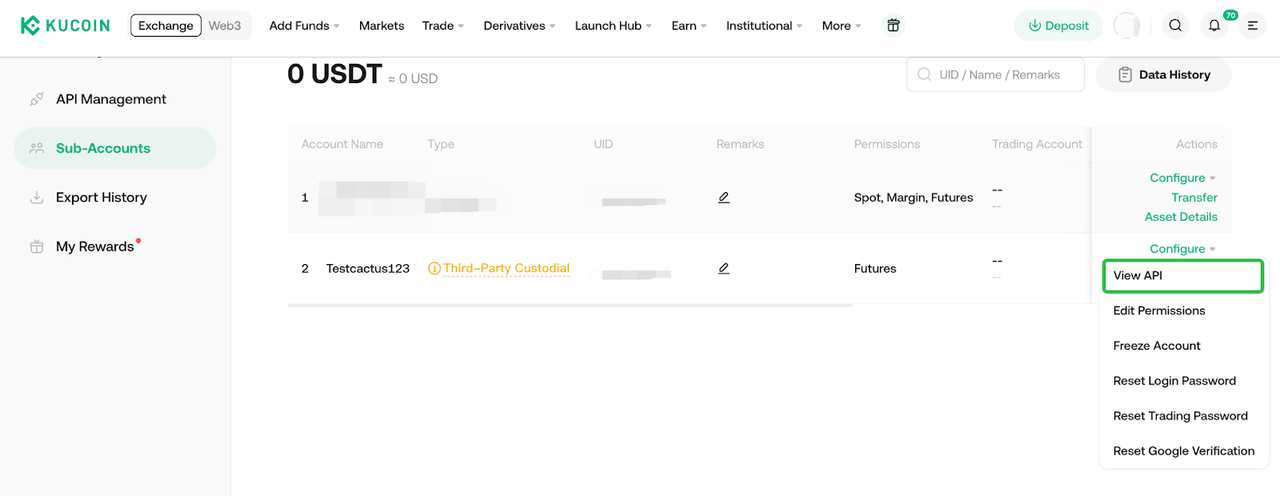The image size is (1280, 496).
Task: Click Transfer link for first sub-account
Action: pyautogui.click(x=1194, y=197)
